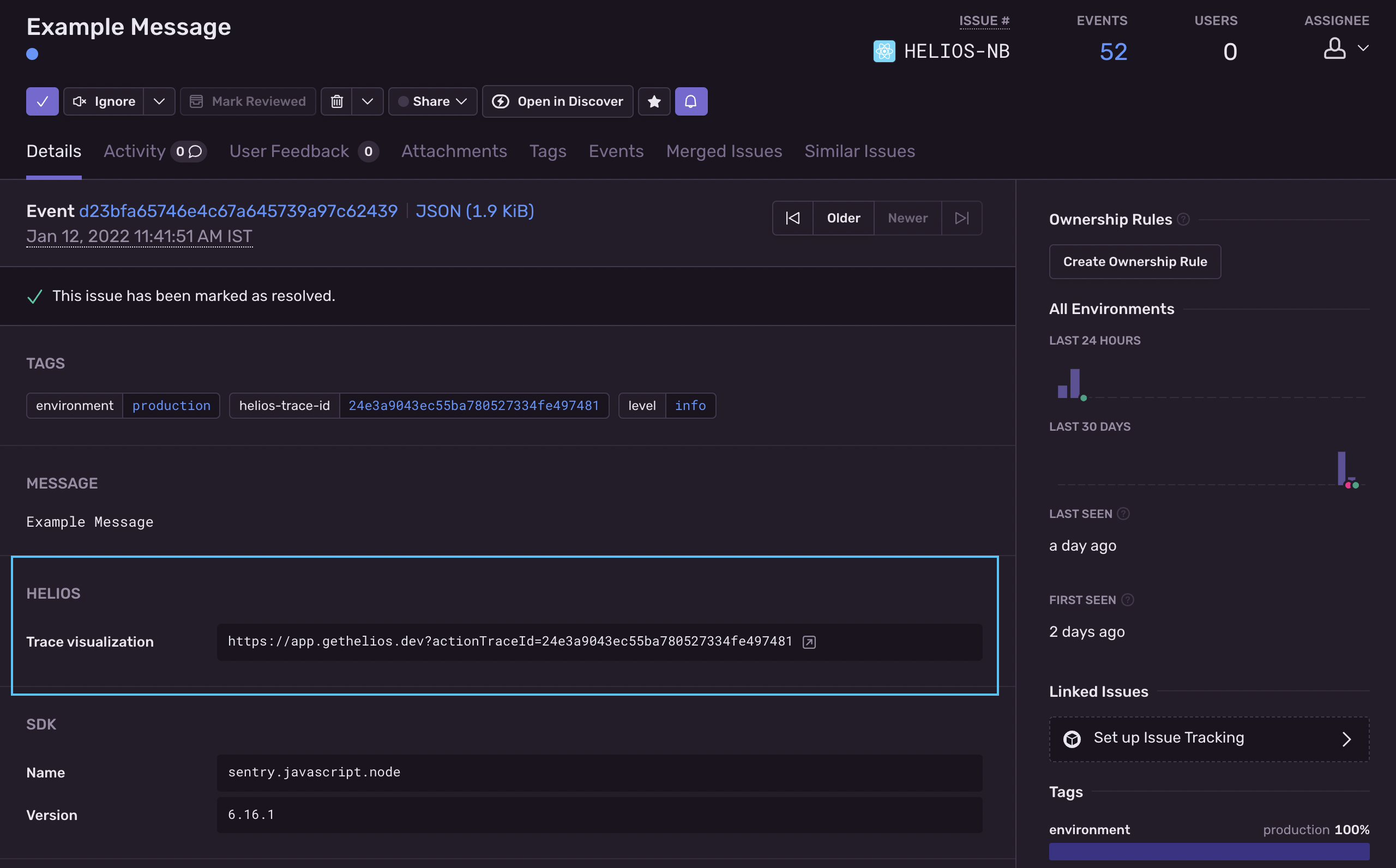Click Create Ownership Rule button

coord(1134,262)
